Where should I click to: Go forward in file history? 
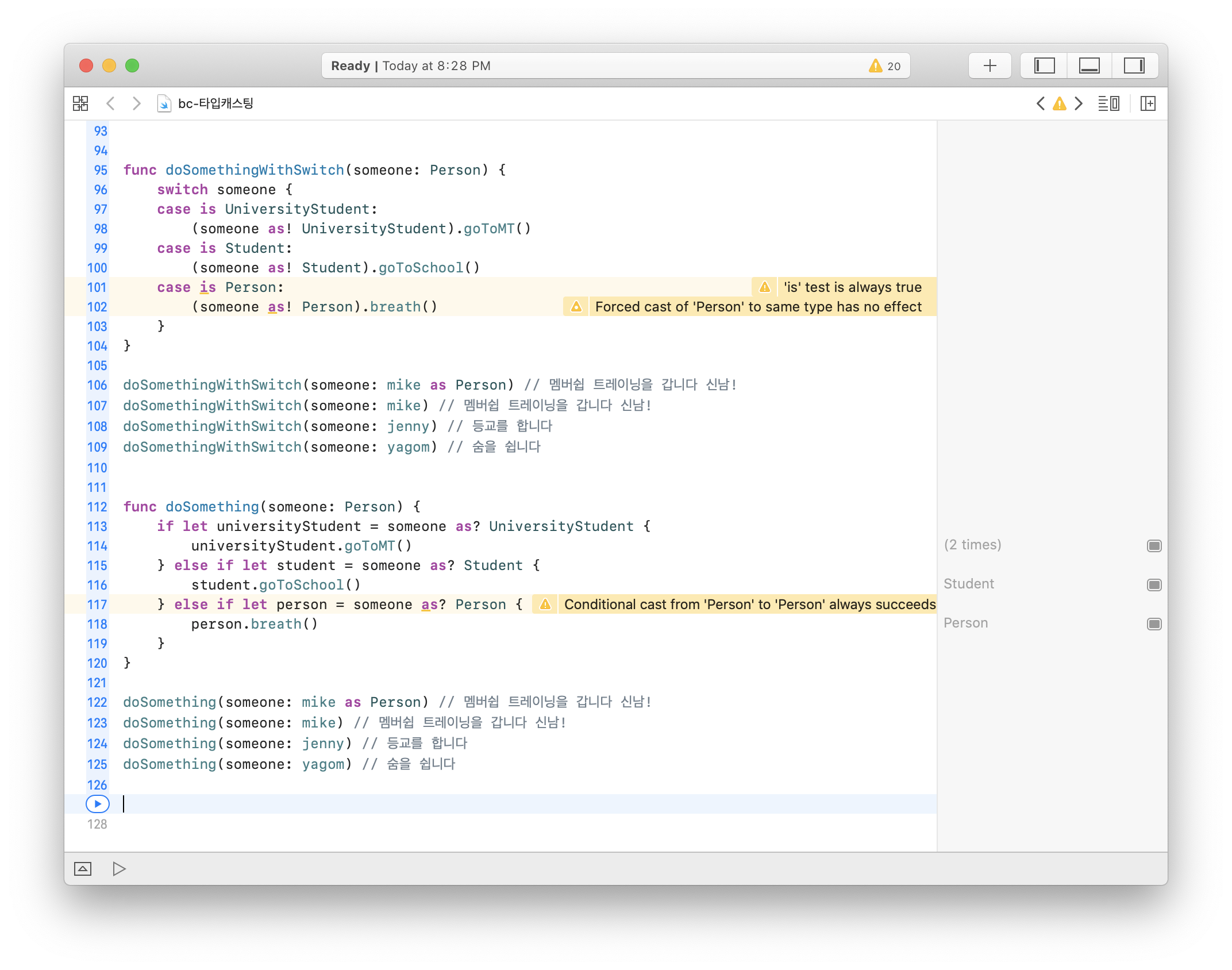coord(136,103)
